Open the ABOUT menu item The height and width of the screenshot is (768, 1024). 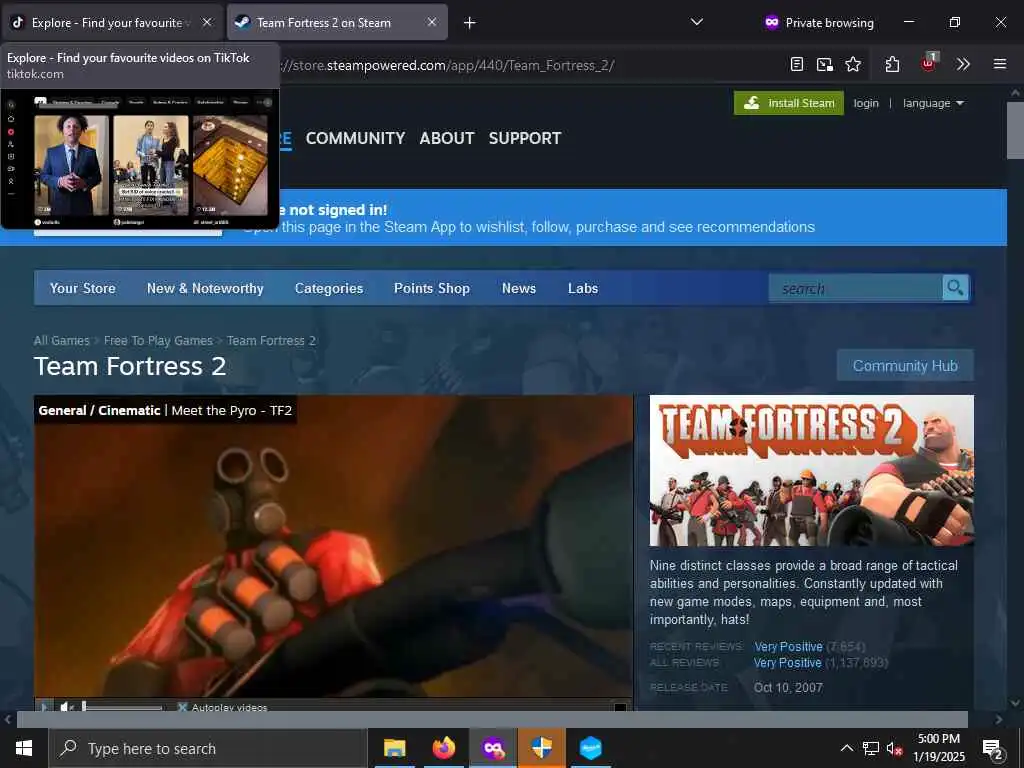point(447,138)
